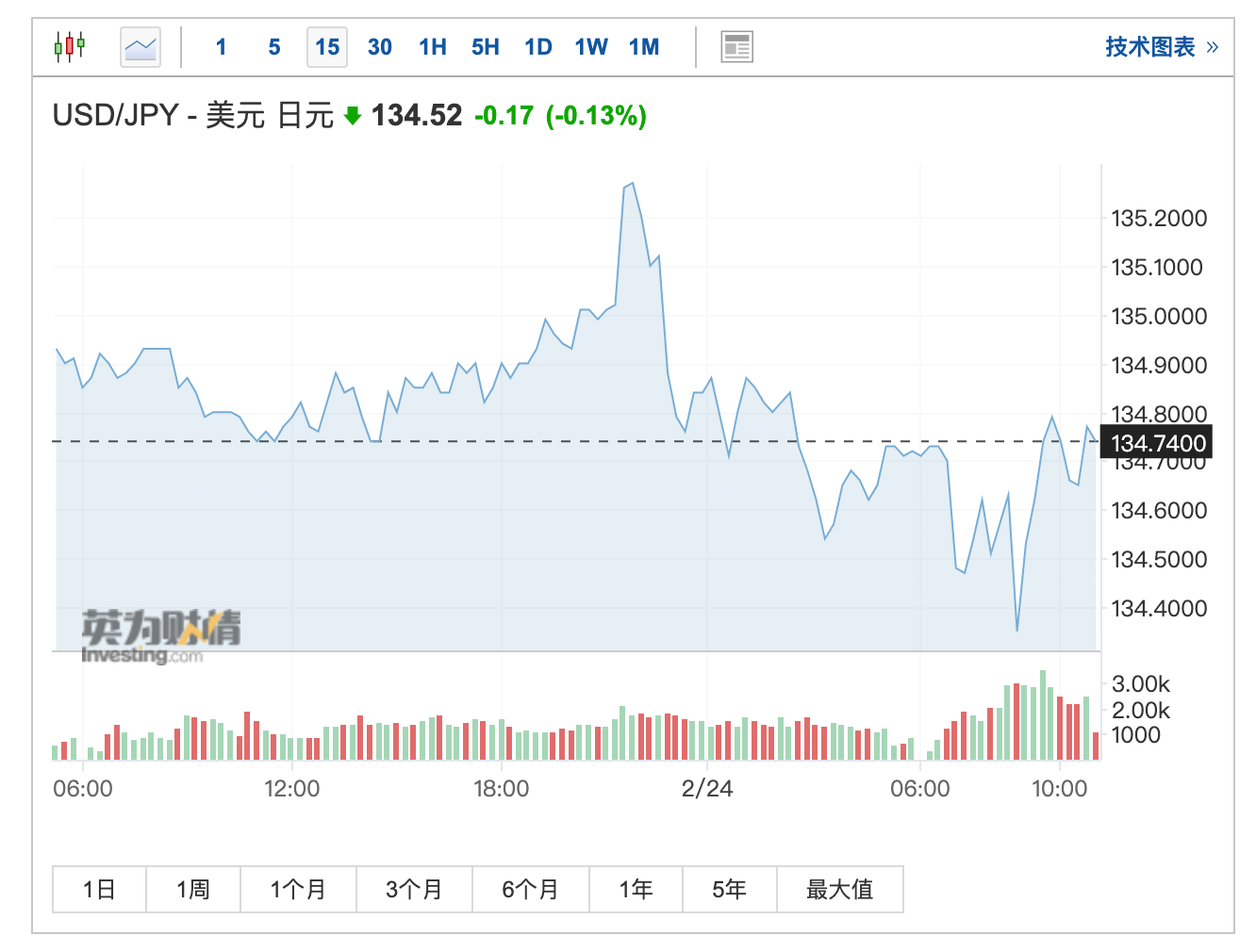Switch interval to 1H

[433, 47]
